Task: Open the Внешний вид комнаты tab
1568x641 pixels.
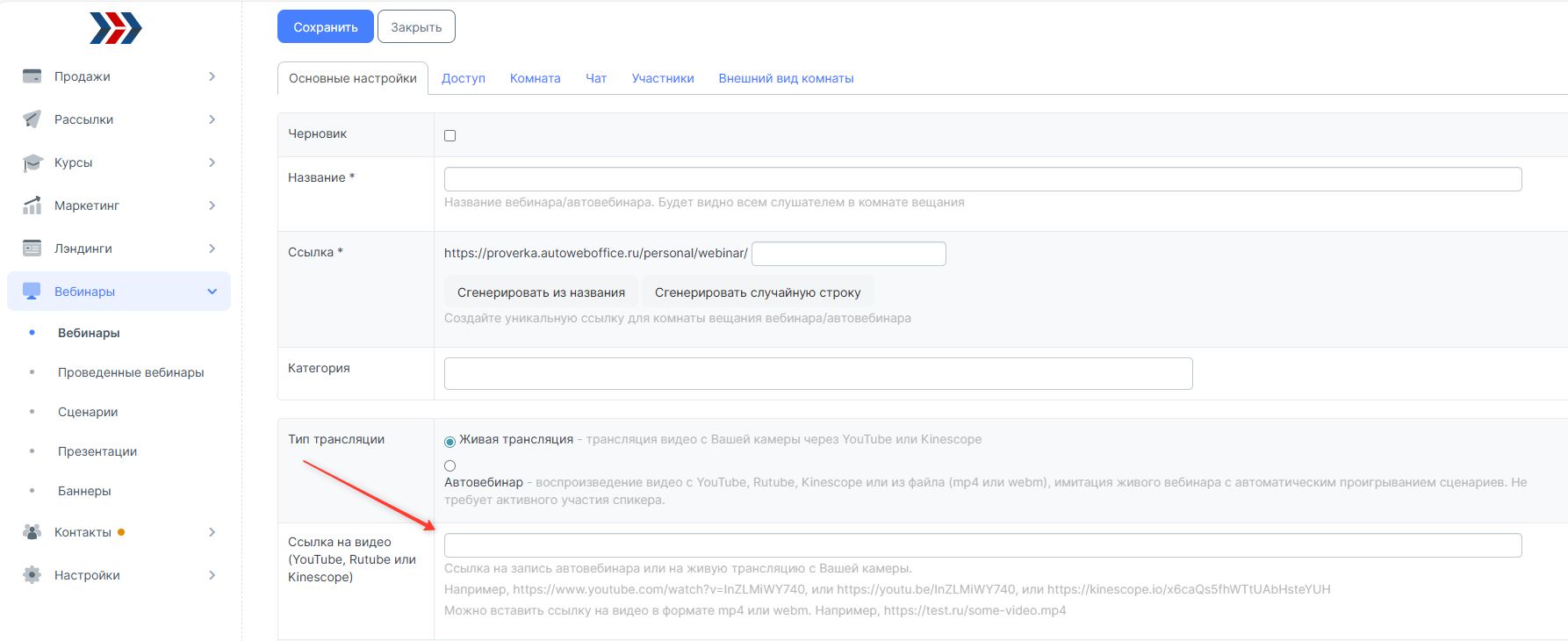Action: tap(786, 78)
